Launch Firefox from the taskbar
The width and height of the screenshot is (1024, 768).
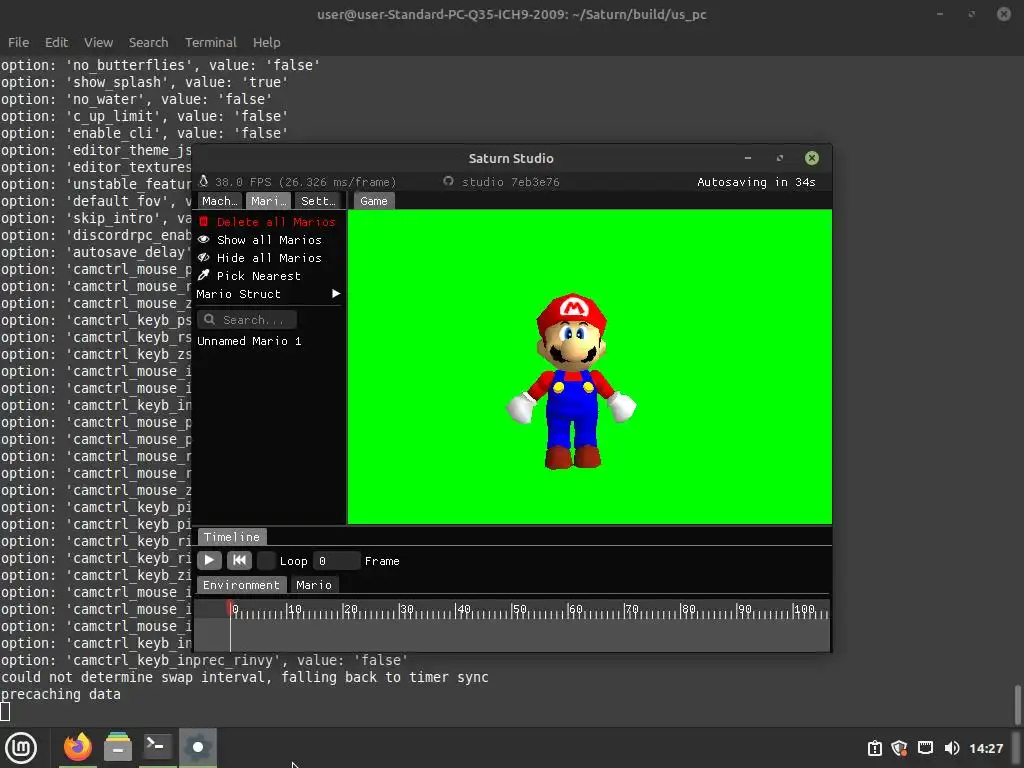[78, 747]
